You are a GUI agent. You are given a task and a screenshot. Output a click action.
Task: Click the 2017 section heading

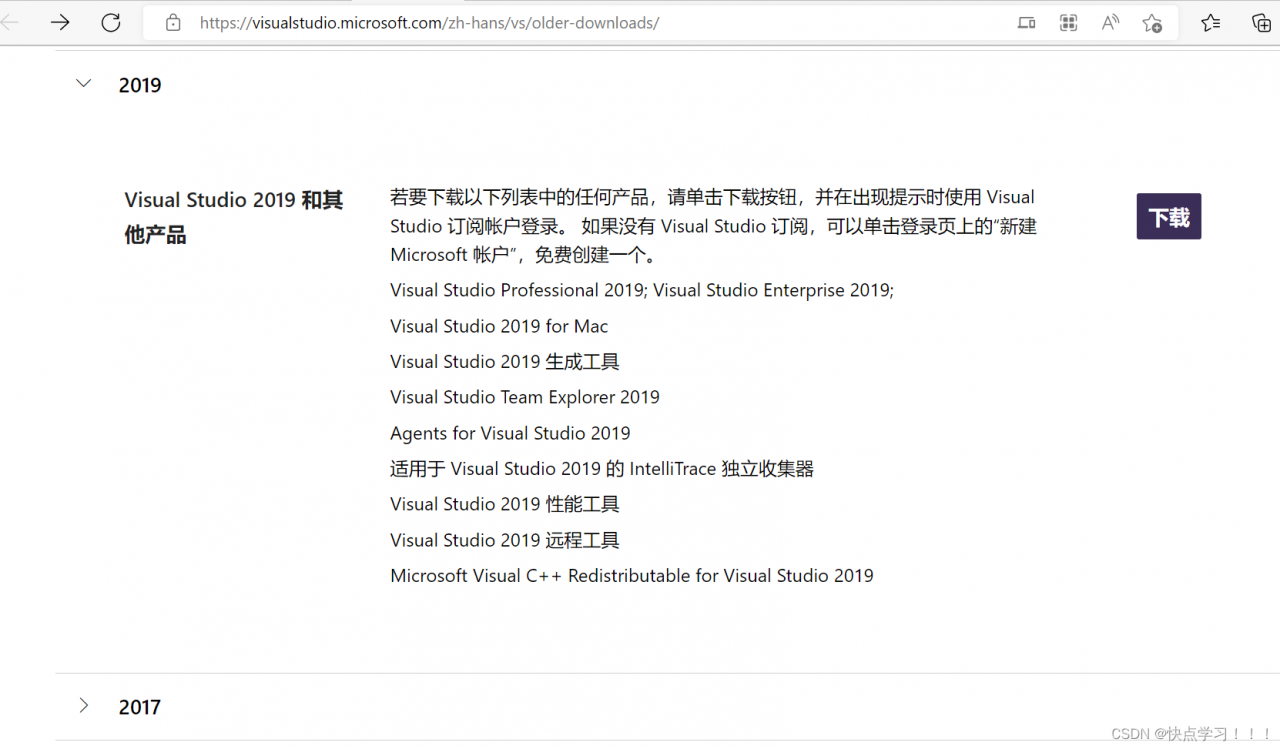click(140, 707)
